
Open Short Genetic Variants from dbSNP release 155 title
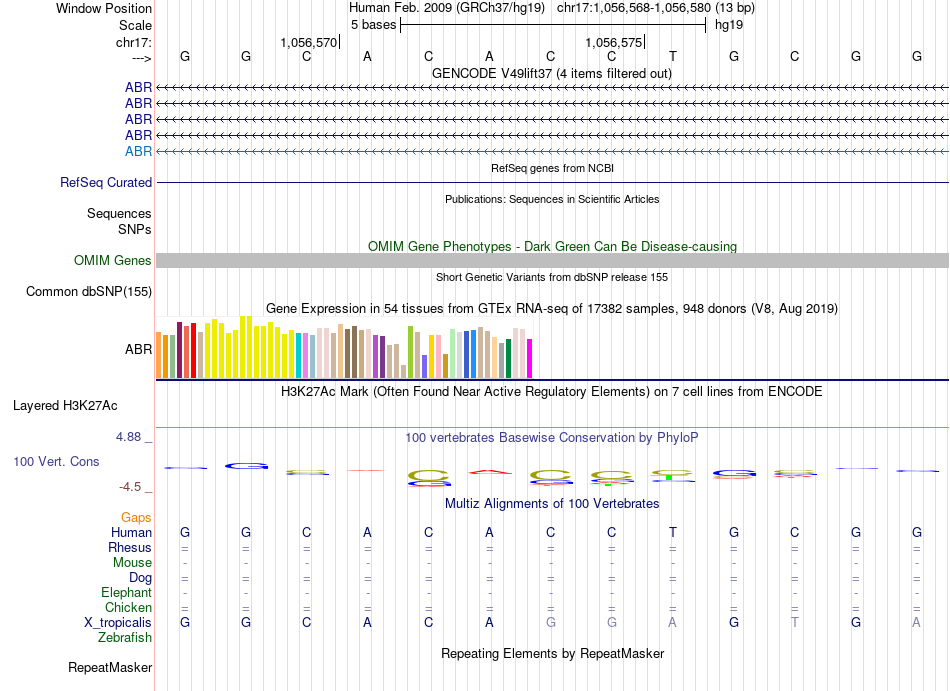[552, 277]
